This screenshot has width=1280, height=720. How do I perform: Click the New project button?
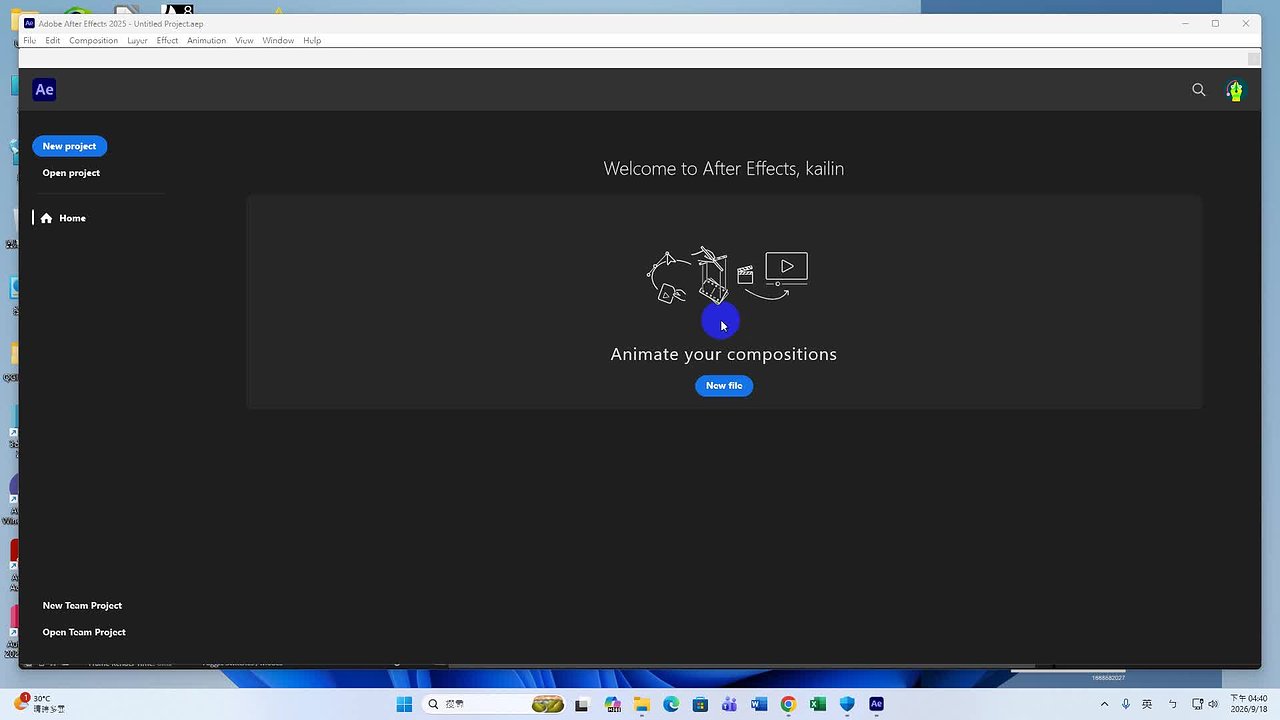click(x=69, y=146)
